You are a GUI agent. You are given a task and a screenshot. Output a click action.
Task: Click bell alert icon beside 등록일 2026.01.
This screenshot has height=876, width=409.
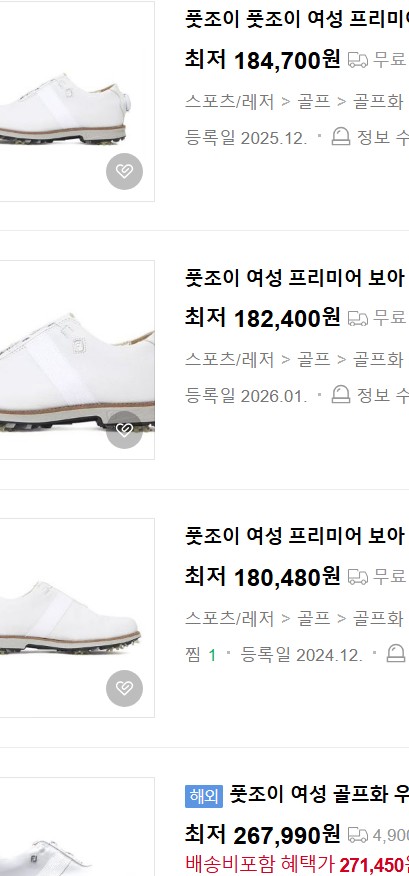pos(341,394)
